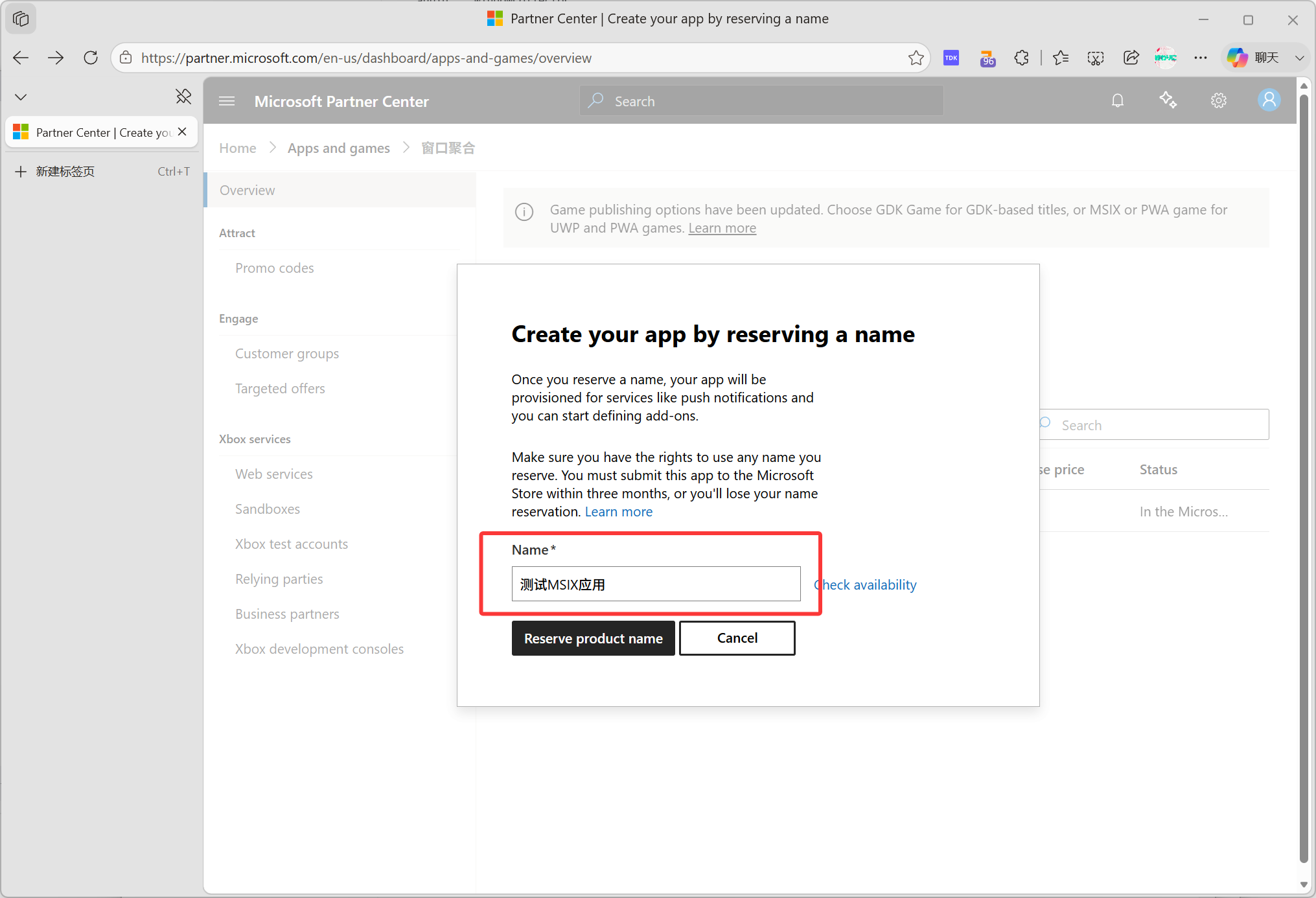Click Reserve product name button
The width and height of the screenshot is (1316, 898).
(x=593, y=638)
